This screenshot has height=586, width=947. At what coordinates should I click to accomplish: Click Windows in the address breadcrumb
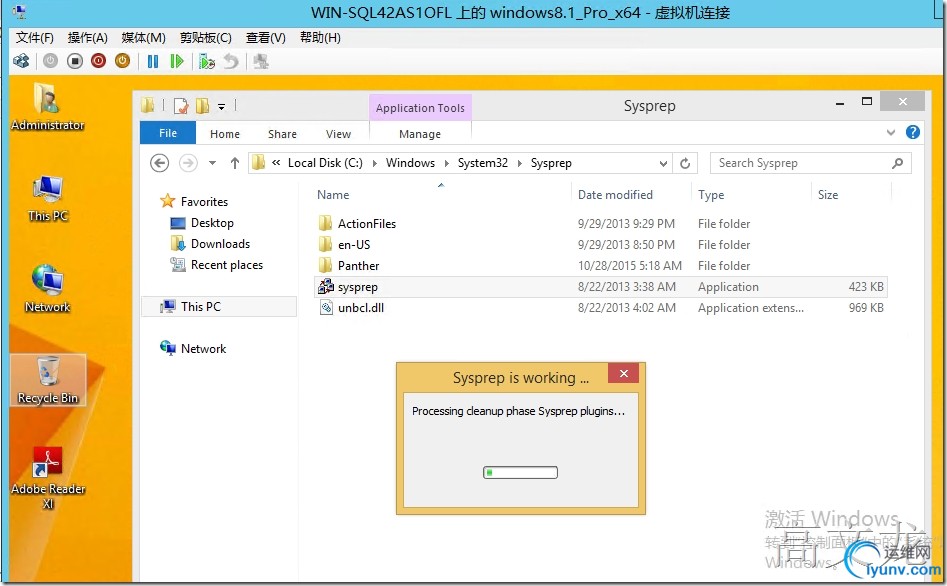[x=410, y=163]
